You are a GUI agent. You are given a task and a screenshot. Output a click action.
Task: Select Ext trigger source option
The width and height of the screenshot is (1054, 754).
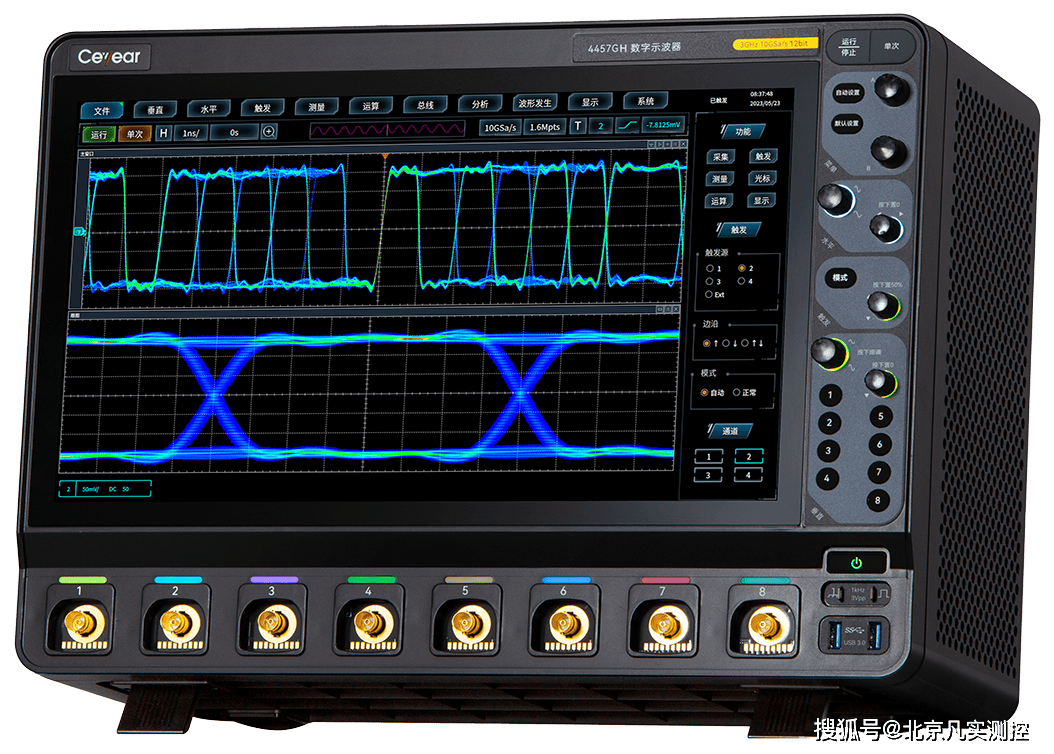tap(709, 295)
